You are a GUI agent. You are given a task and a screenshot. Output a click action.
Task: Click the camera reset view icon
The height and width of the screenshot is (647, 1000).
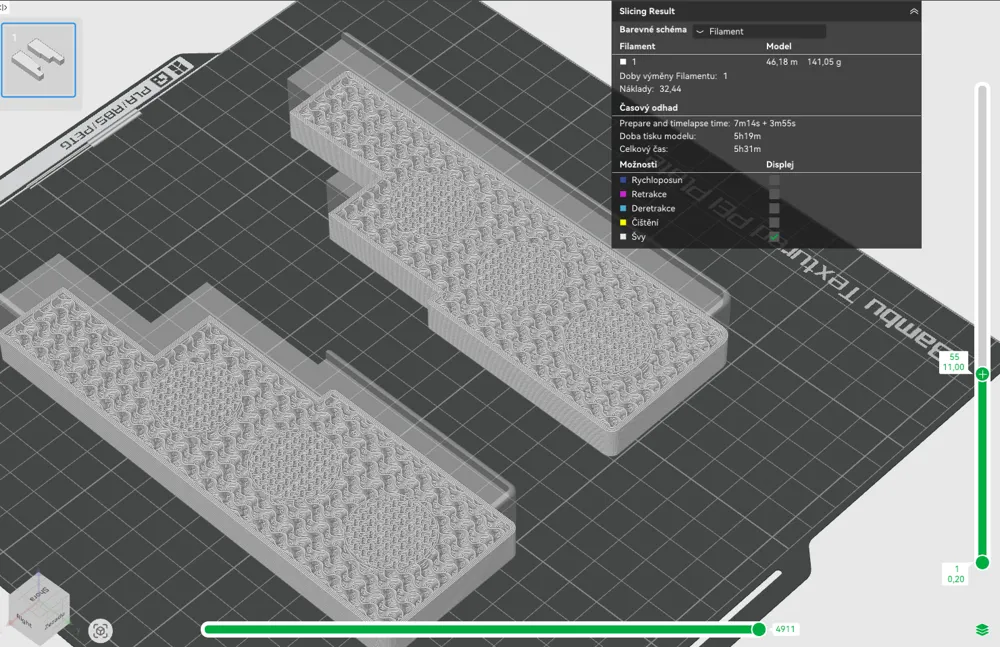(100, 631)
